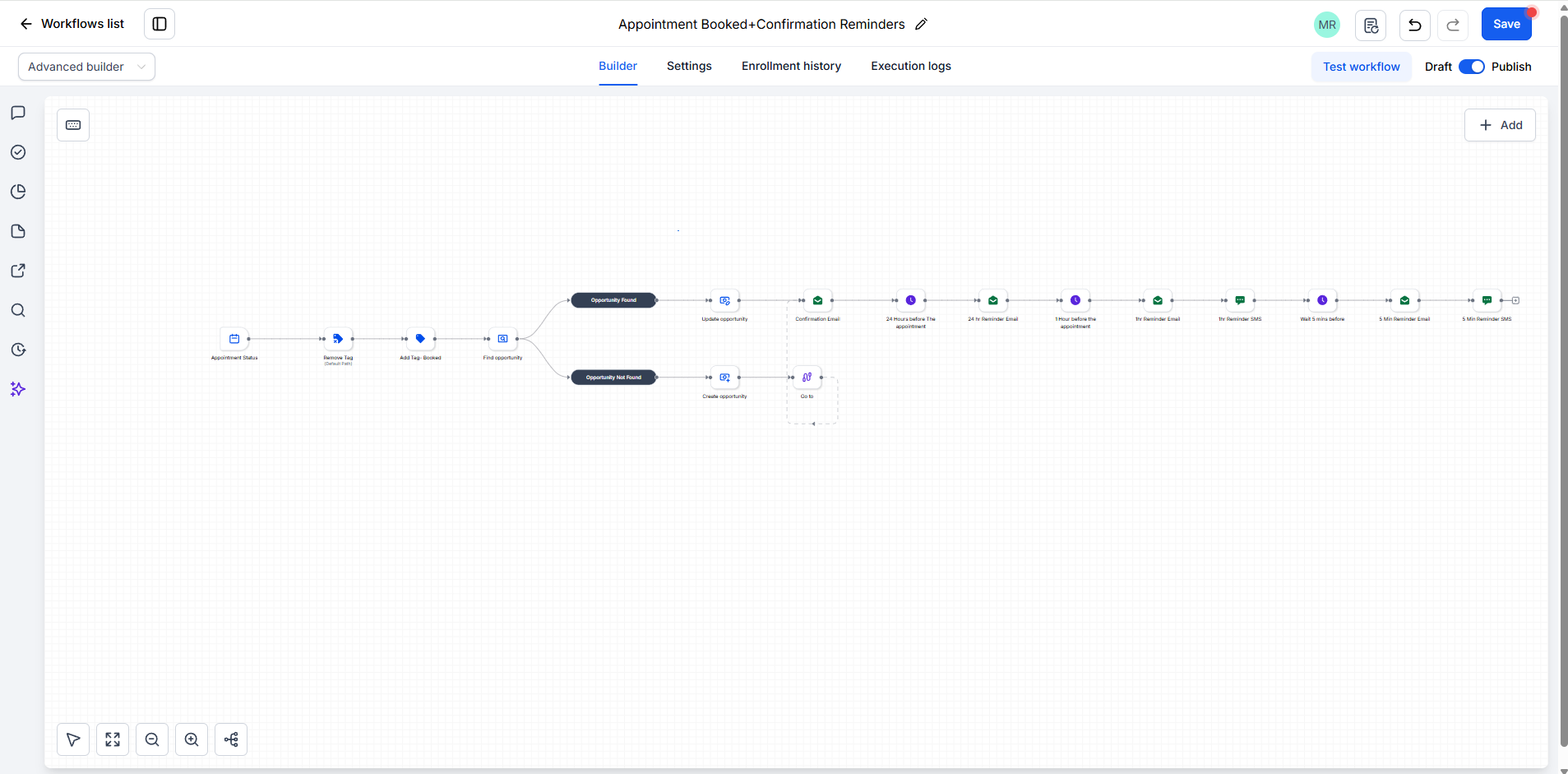Viewport: 1568px width, 774px height.
Task: Add a step after 5 Min Reminder SMS
Action: coord(1515,300)
